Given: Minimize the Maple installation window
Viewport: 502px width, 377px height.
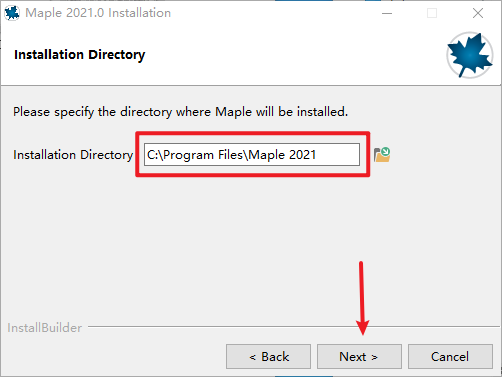Looking at the screenshot, I should click(x=387, y=13).
